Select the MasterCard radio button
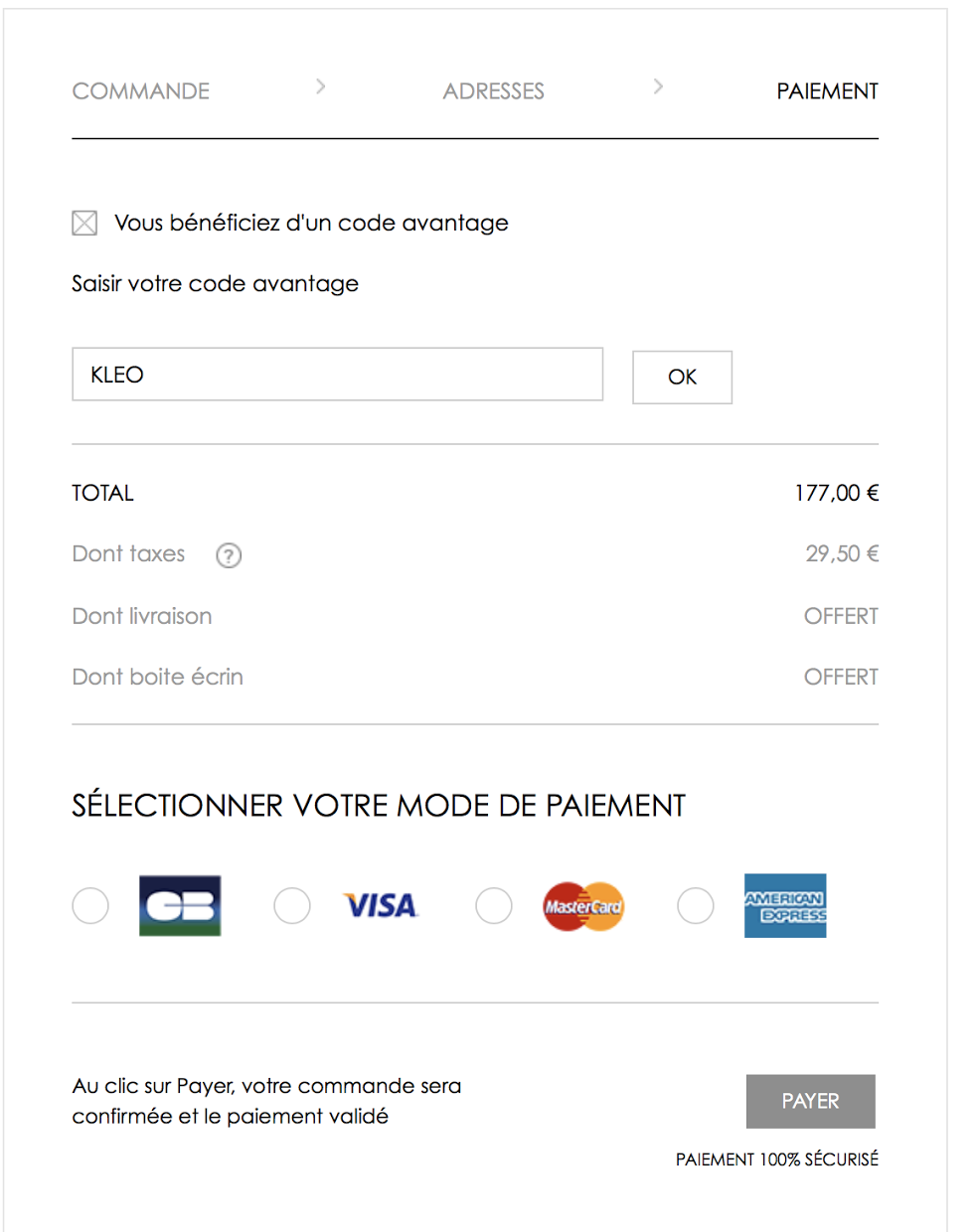976x1232 pixels. tap(494, 905)
